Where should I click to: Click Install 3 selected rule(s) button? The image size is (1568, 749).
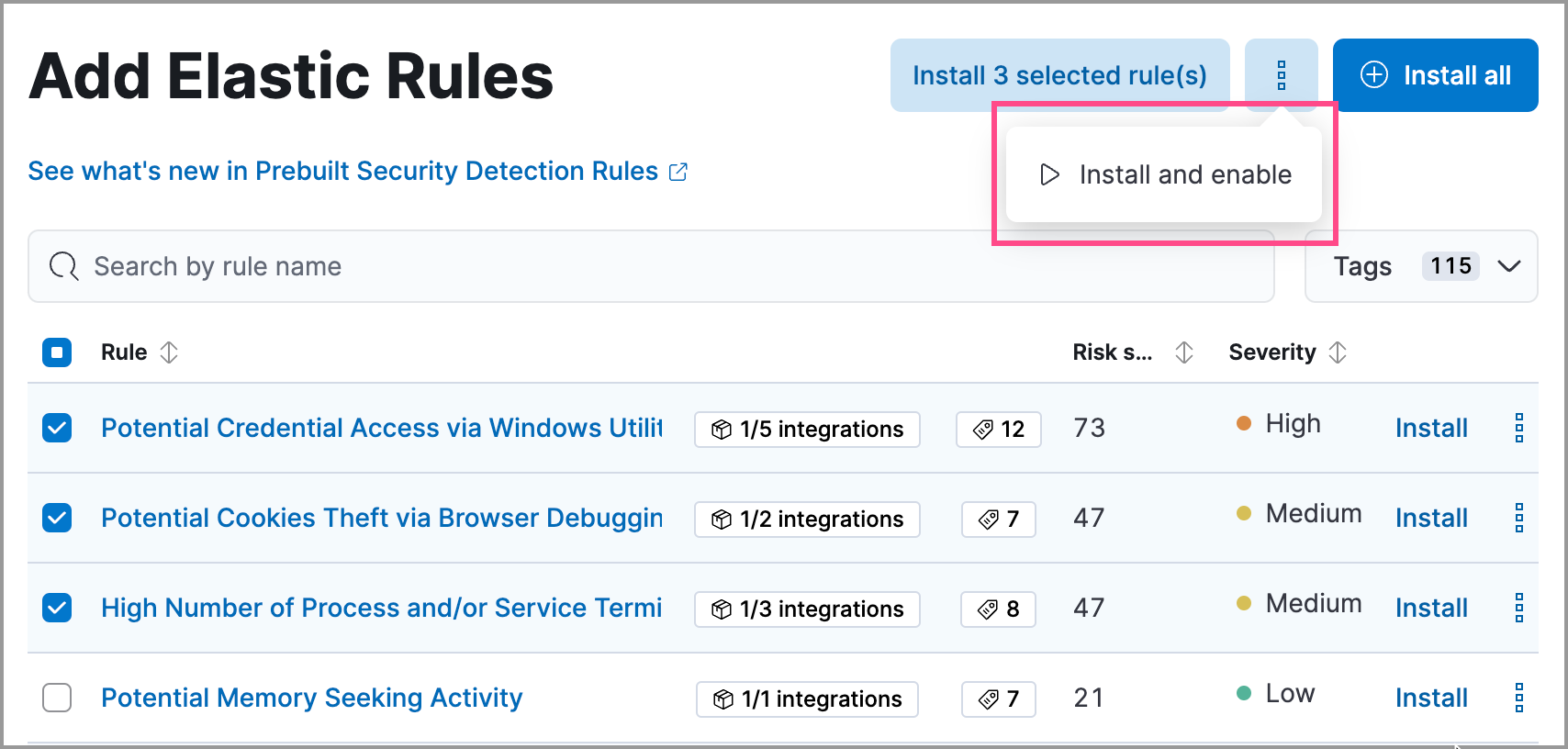click(1059, 75)
